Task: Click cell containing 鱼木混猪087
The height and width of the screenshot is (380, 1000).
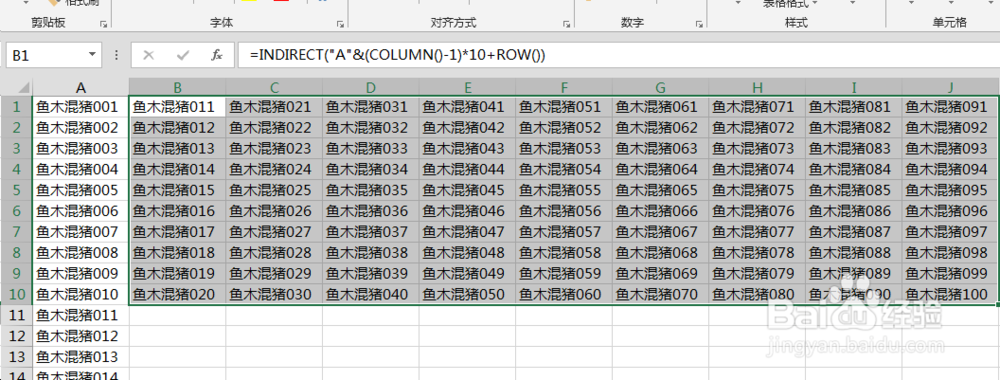Action: point(854,231)
